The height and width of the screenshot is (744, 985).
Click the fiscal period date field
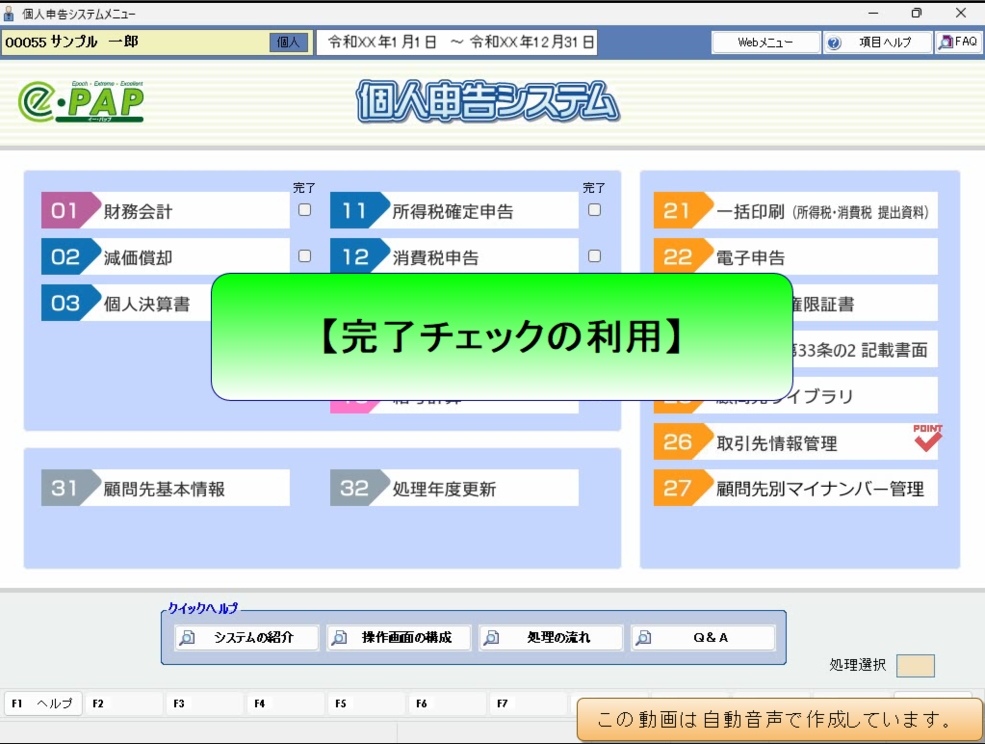click(456, 42)
